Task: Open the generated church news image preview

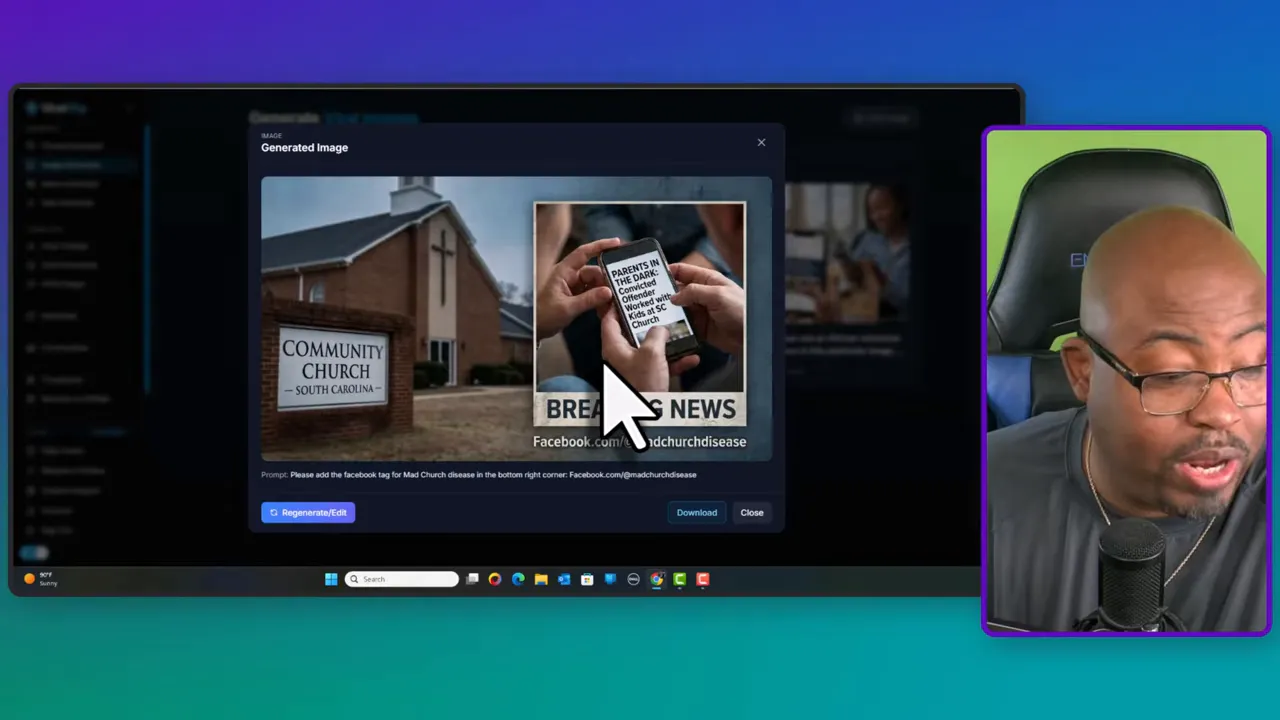Action: tap(516, 318)
